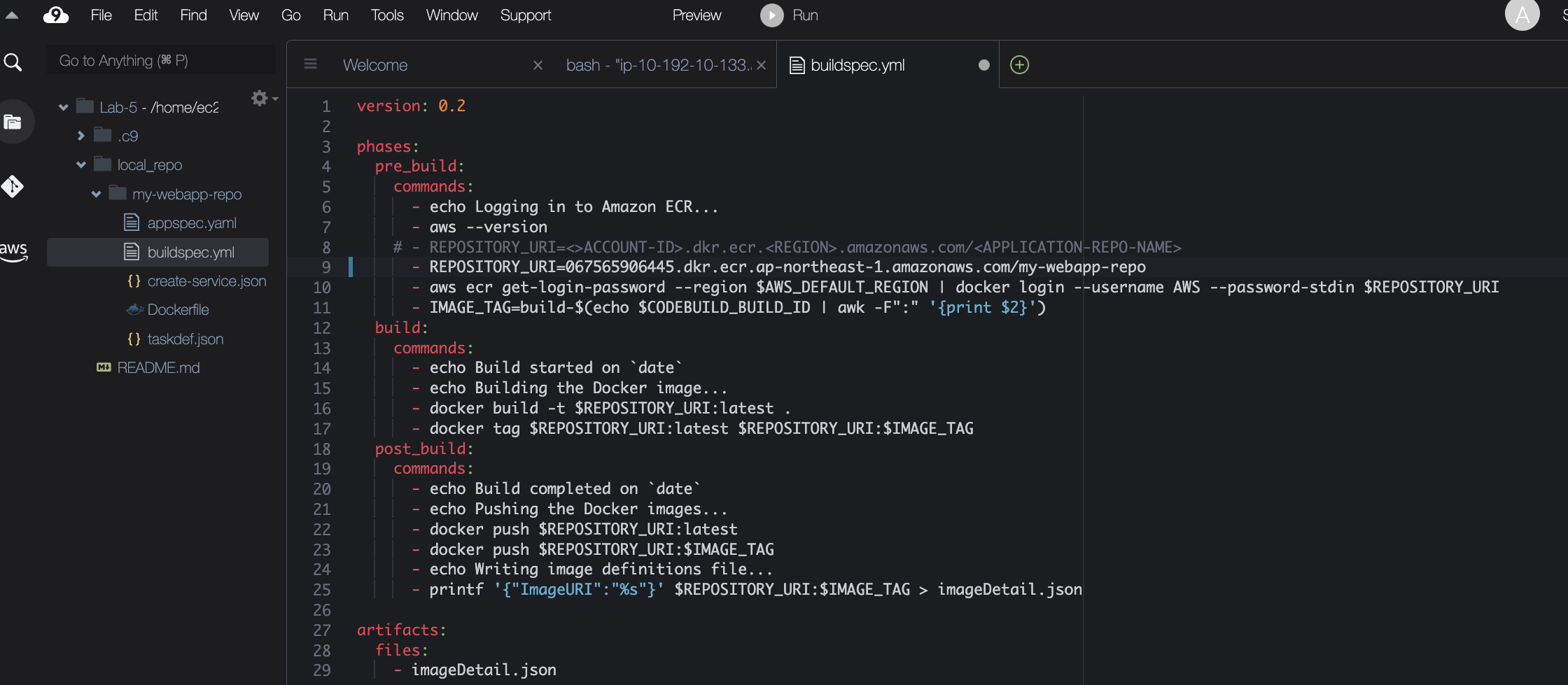1568x685 pixels.
Task: Click line number 9 in gutter
Action: coord(326,267)
